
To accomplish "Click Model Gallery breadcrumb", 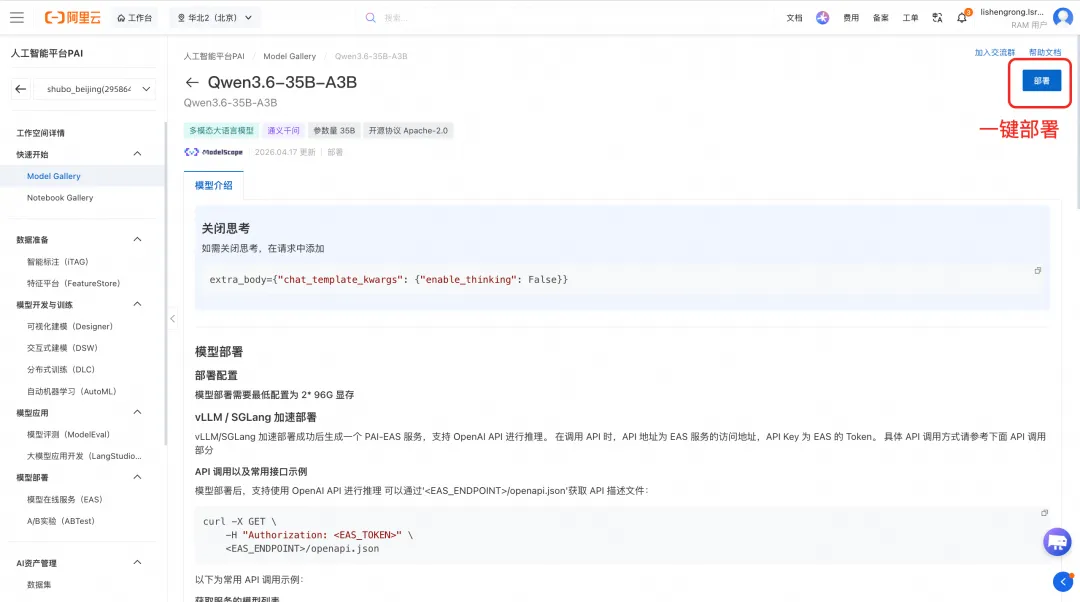I will (x=289, y=56).
